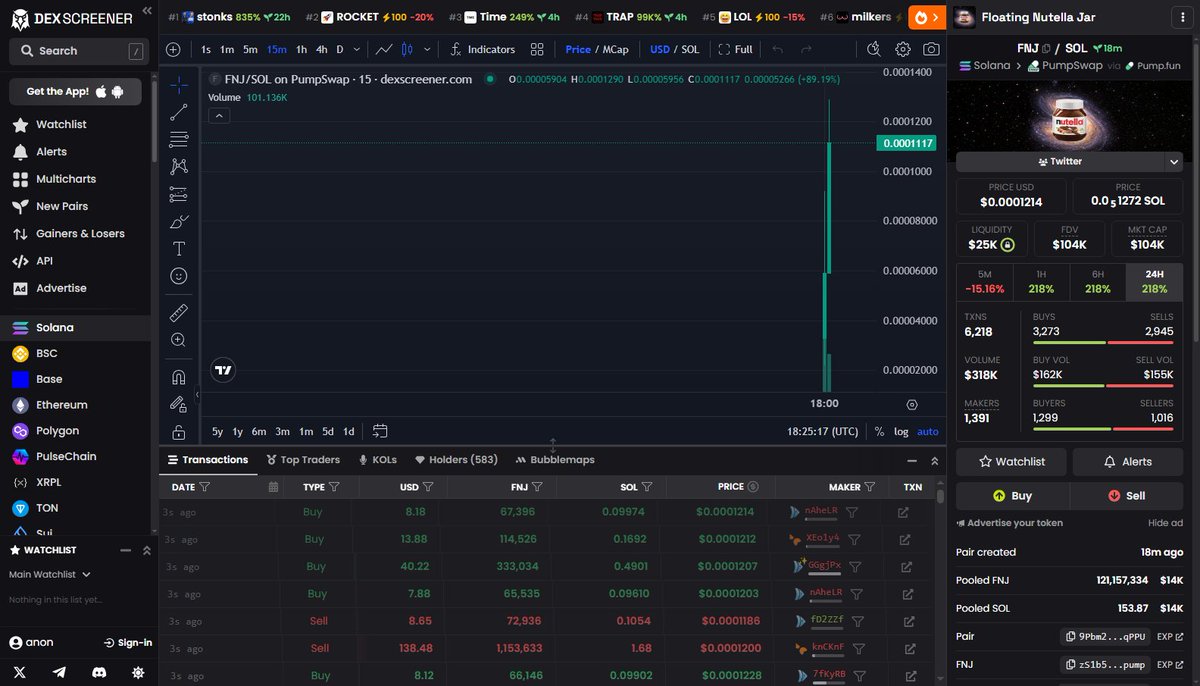Open the emoji icons tool
This screenshot has width=1200, height=686.
[178, 275]
